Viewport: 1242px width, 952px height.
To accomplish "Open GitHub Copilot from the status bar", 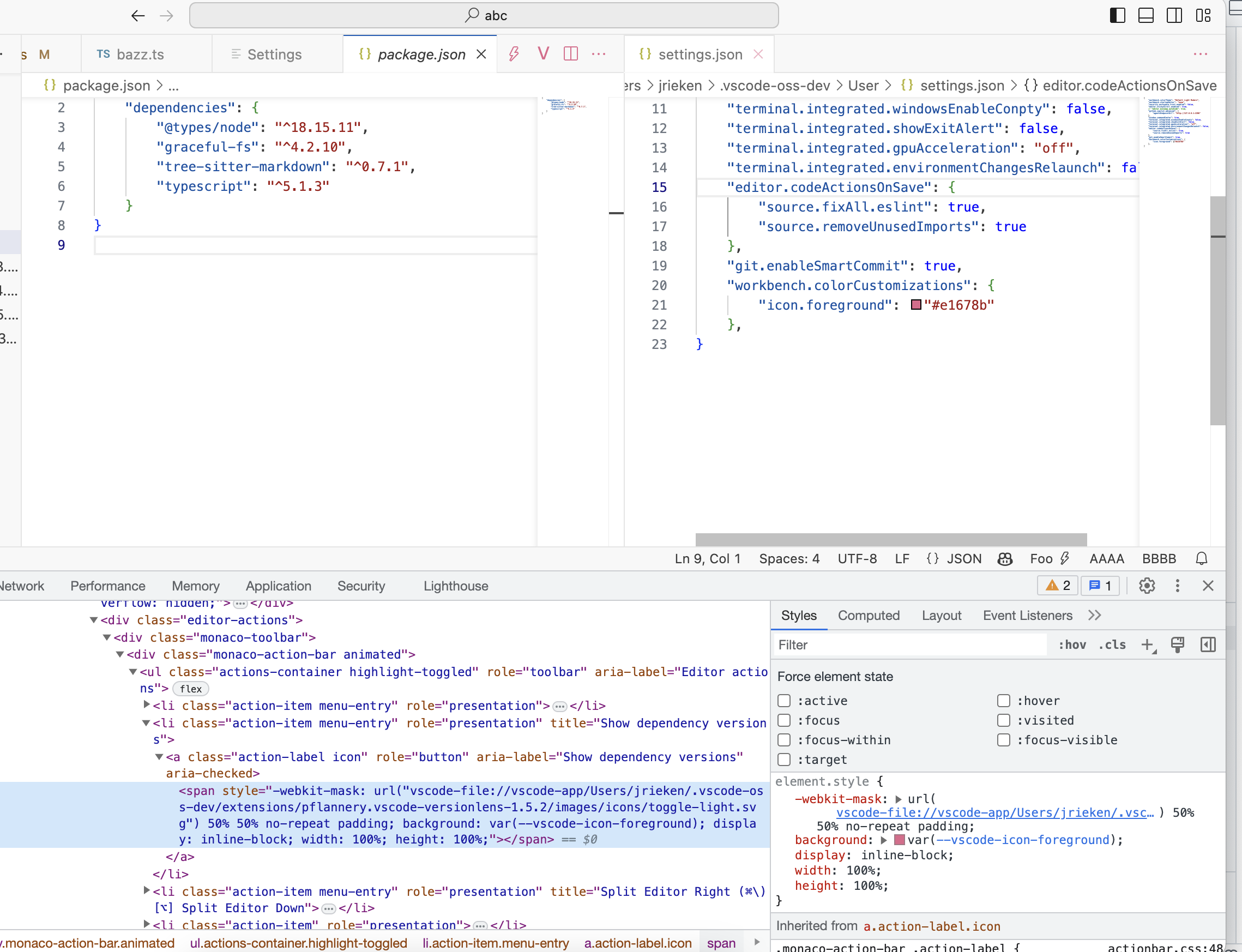I will [x=1005, y=559].
